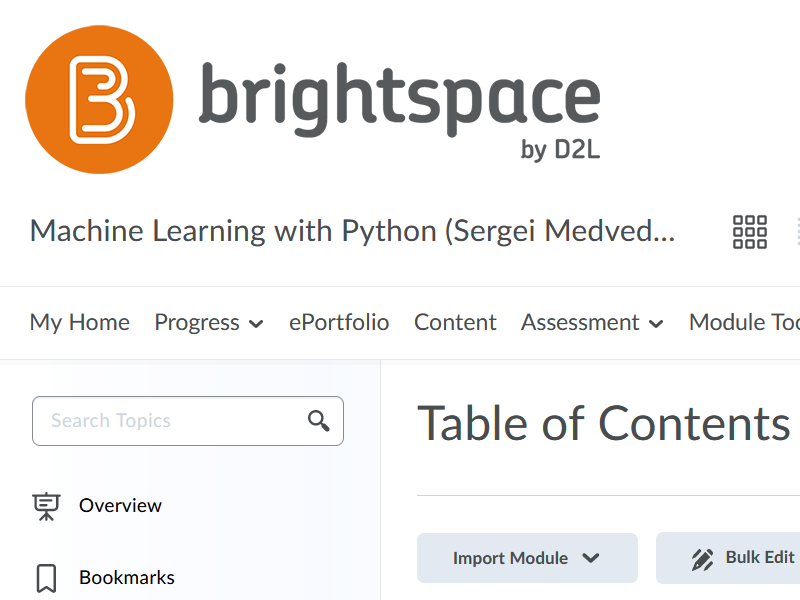Open the course selector grid icon

(x=749, y=232)
